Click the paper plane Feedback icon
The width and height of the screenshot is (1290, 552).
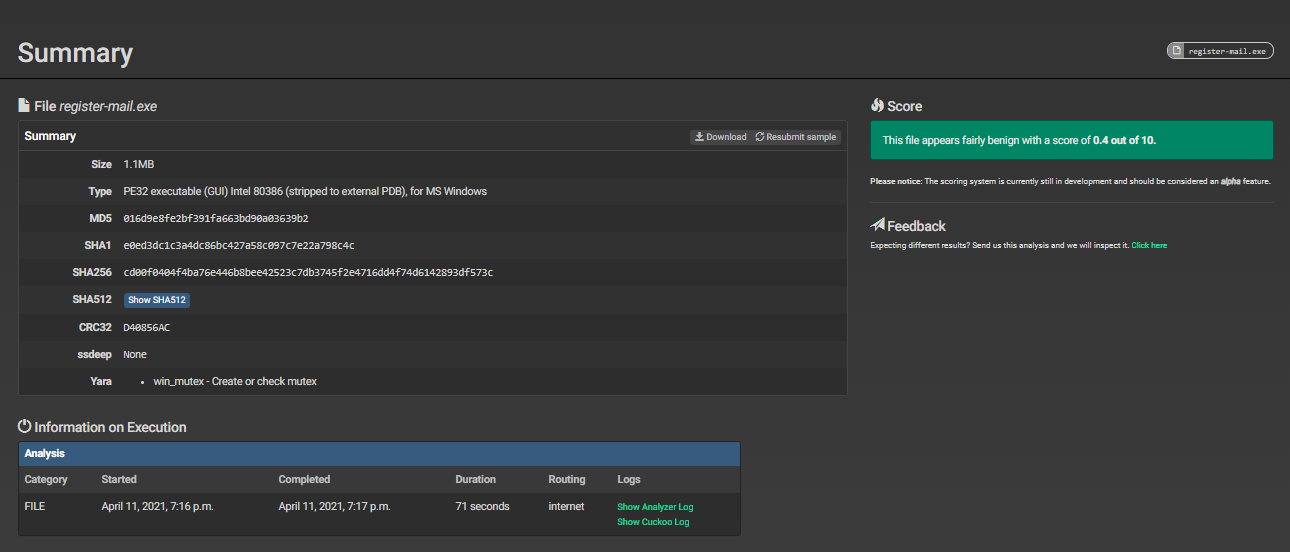pos(877,225)
